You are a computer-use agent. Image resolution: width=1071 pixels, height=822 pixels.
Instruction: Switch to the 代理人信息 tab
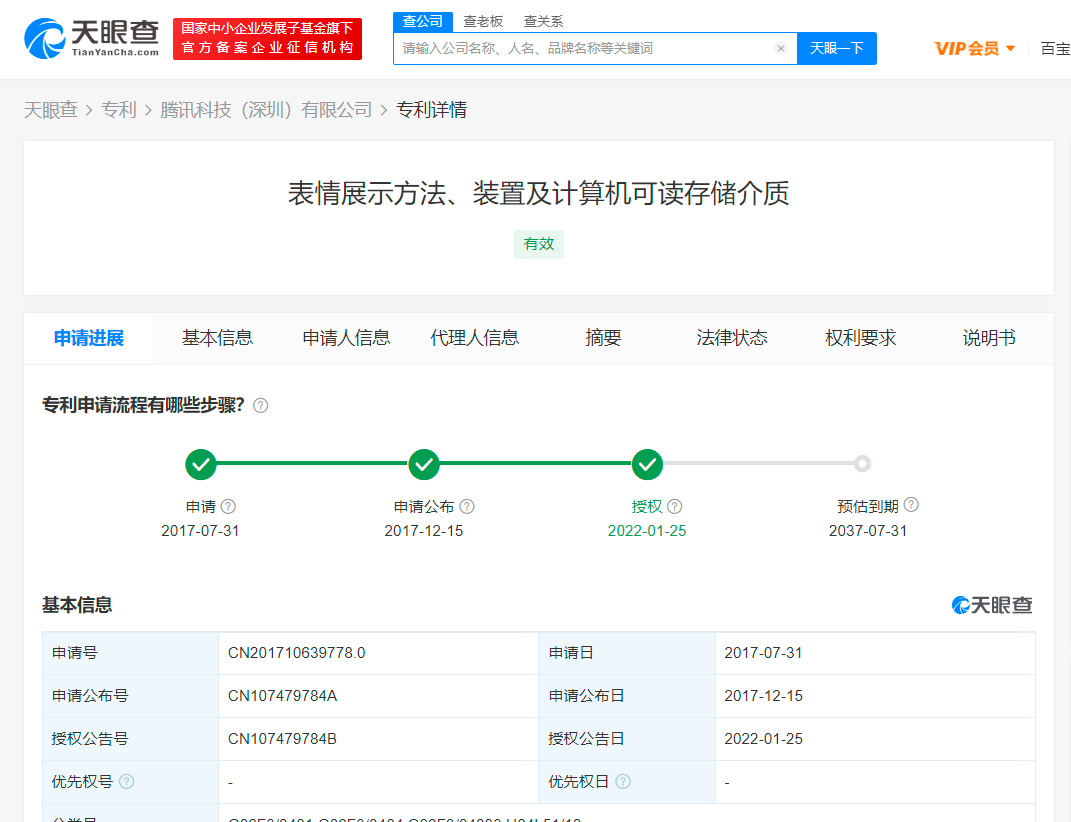click(475, 338)
